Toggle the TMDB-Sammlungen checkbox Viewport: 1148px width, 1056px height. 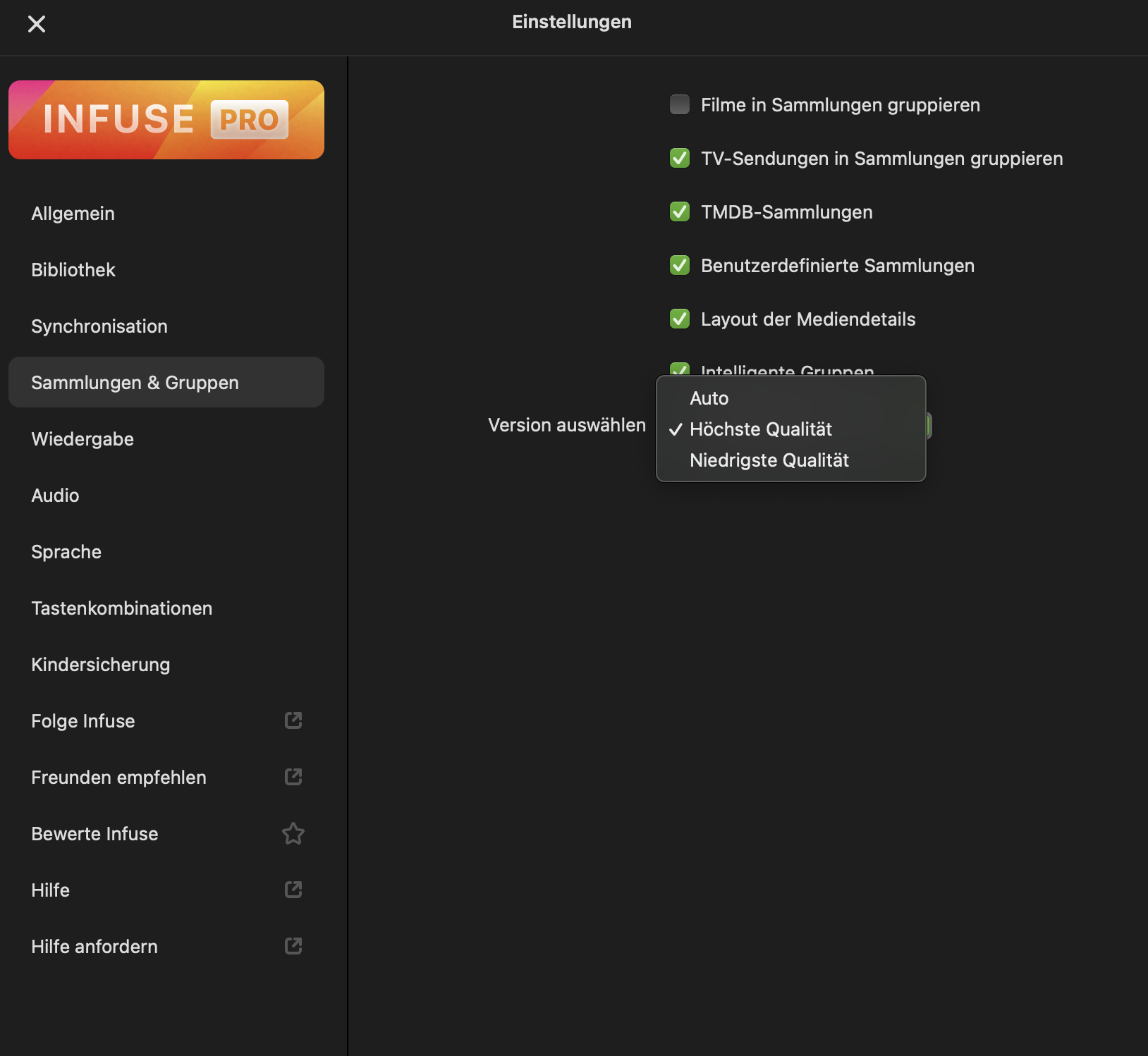coord(680,211)
